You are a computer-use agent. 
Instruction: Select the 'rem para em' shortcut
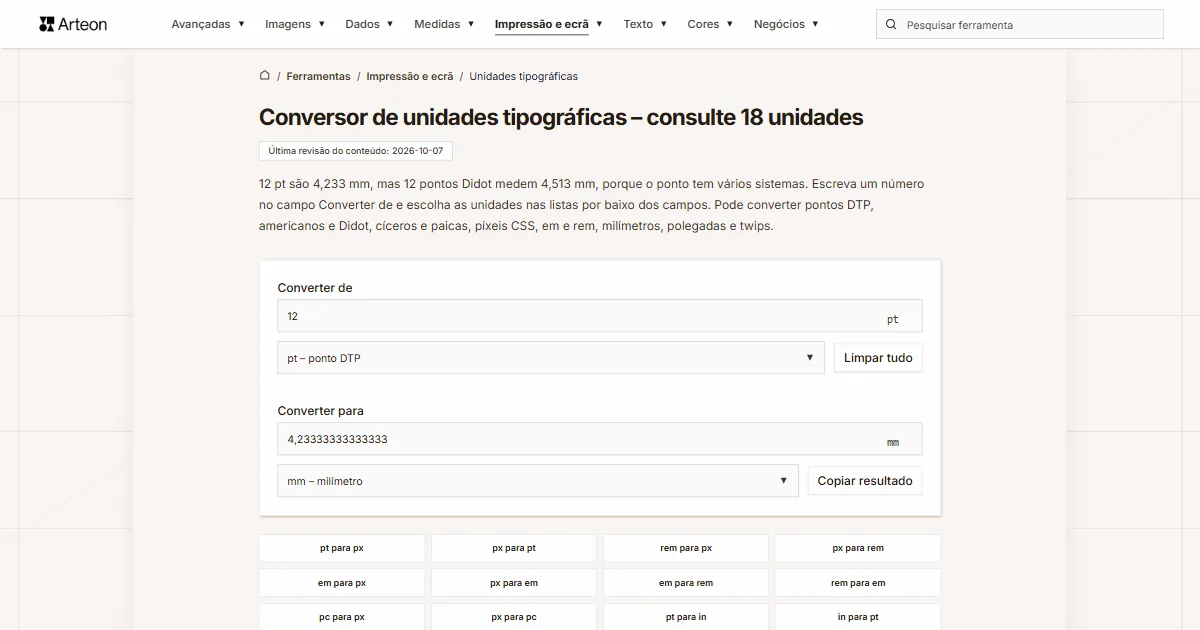[x=858, y=583]
